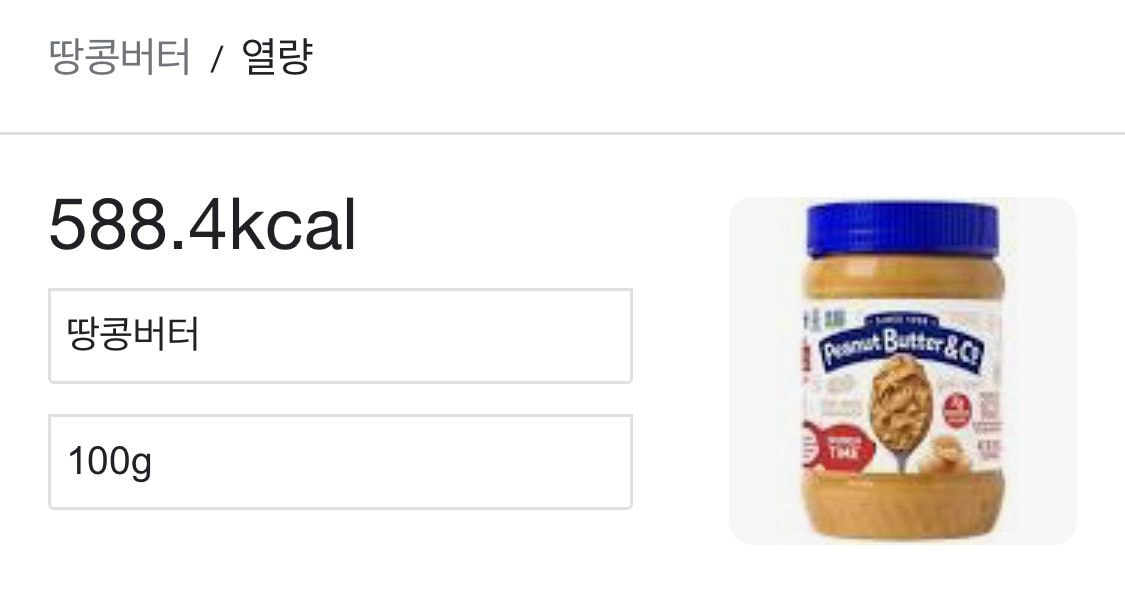Focus the 100g quantity field
Screen dimensions: 1125x592
pos(340,461)
